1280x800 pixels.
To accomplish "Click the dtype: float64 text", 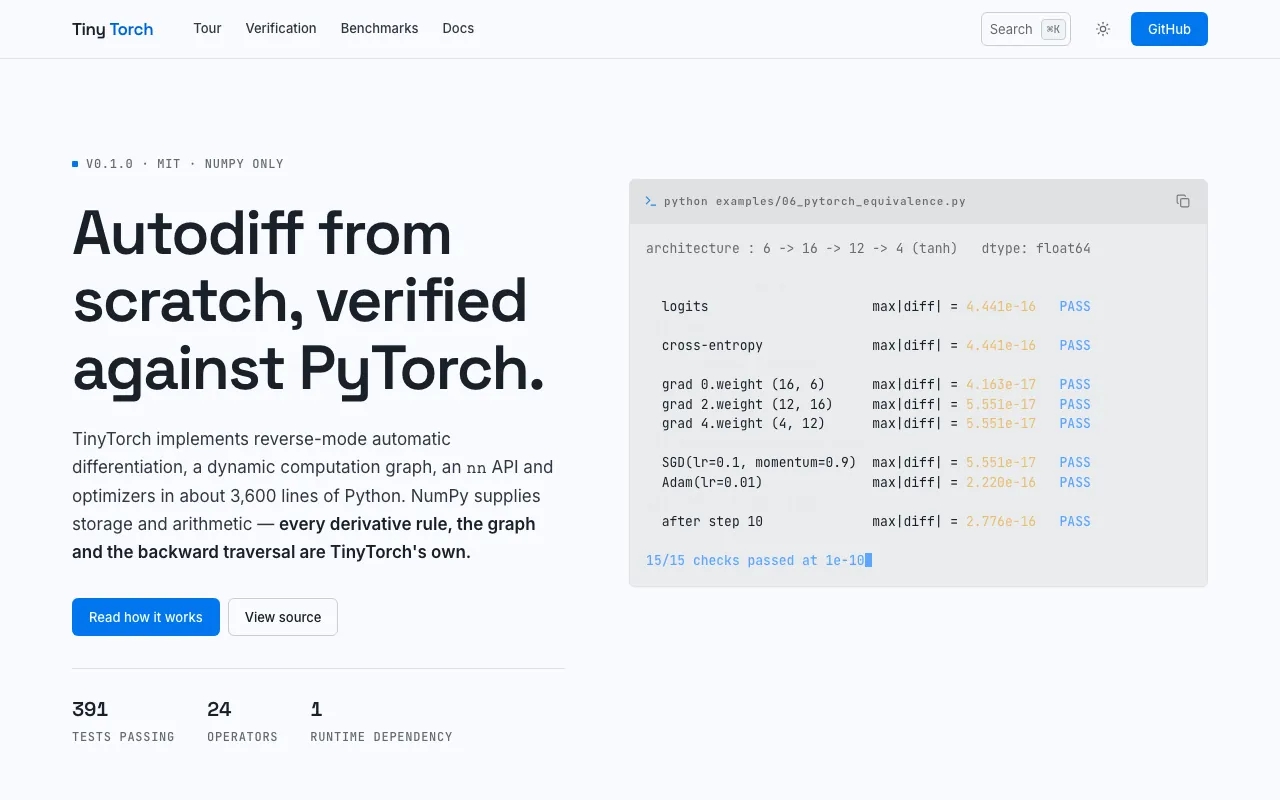I will (x=1036, y=248).
